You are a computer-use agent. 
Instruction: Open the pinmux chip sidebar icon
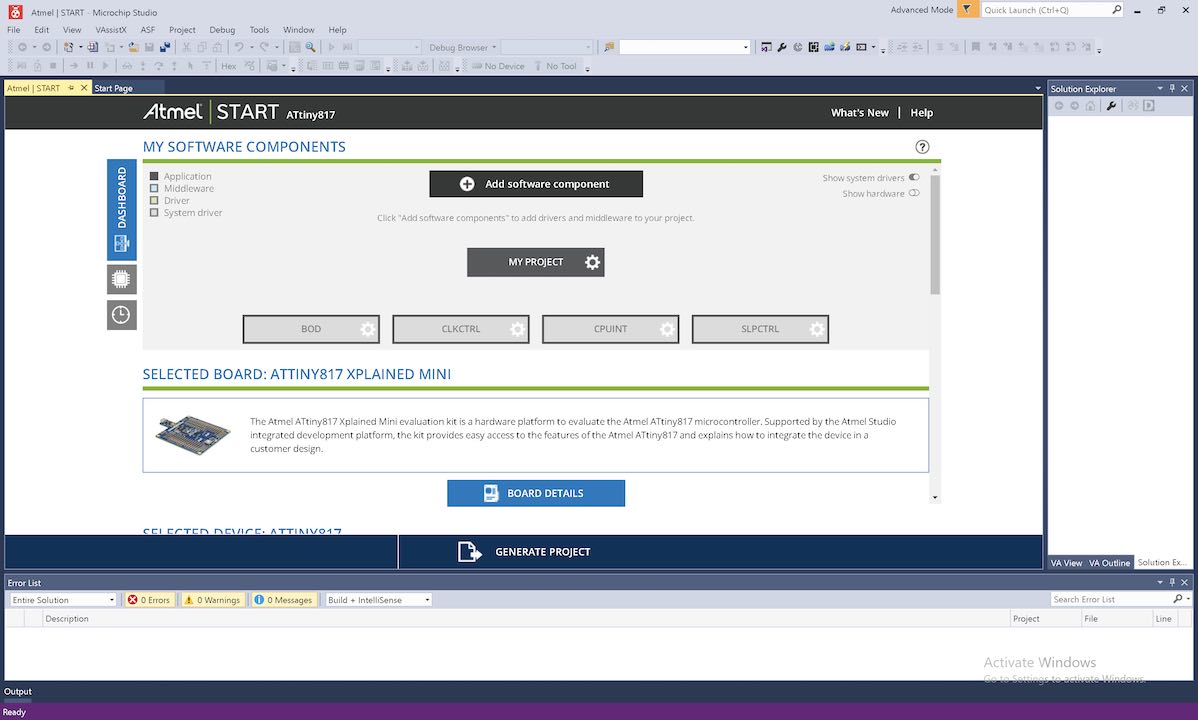pos(121,279)
